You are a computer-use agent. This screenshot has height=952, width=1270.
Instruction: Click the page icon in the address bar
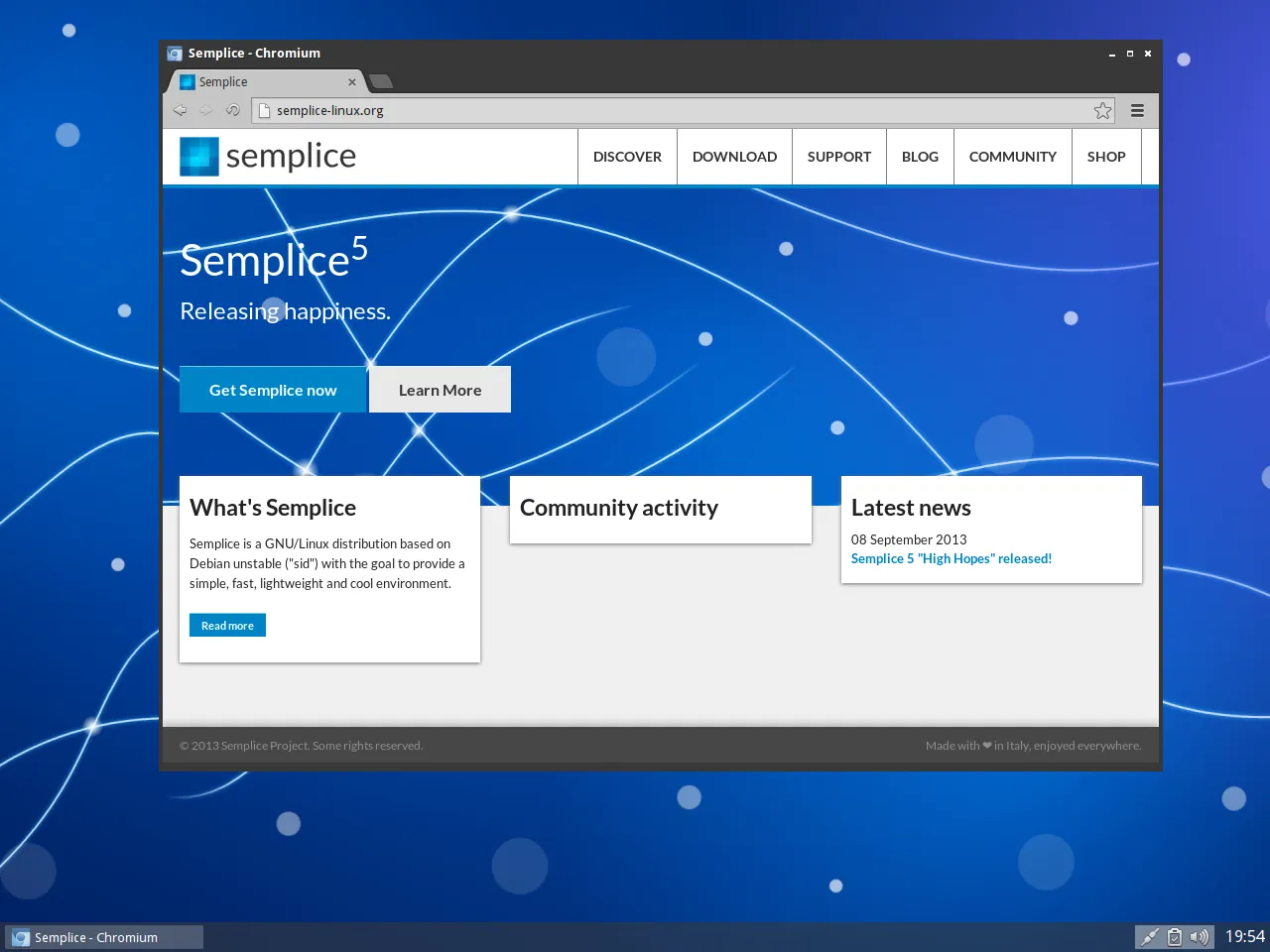click(263, 110)
